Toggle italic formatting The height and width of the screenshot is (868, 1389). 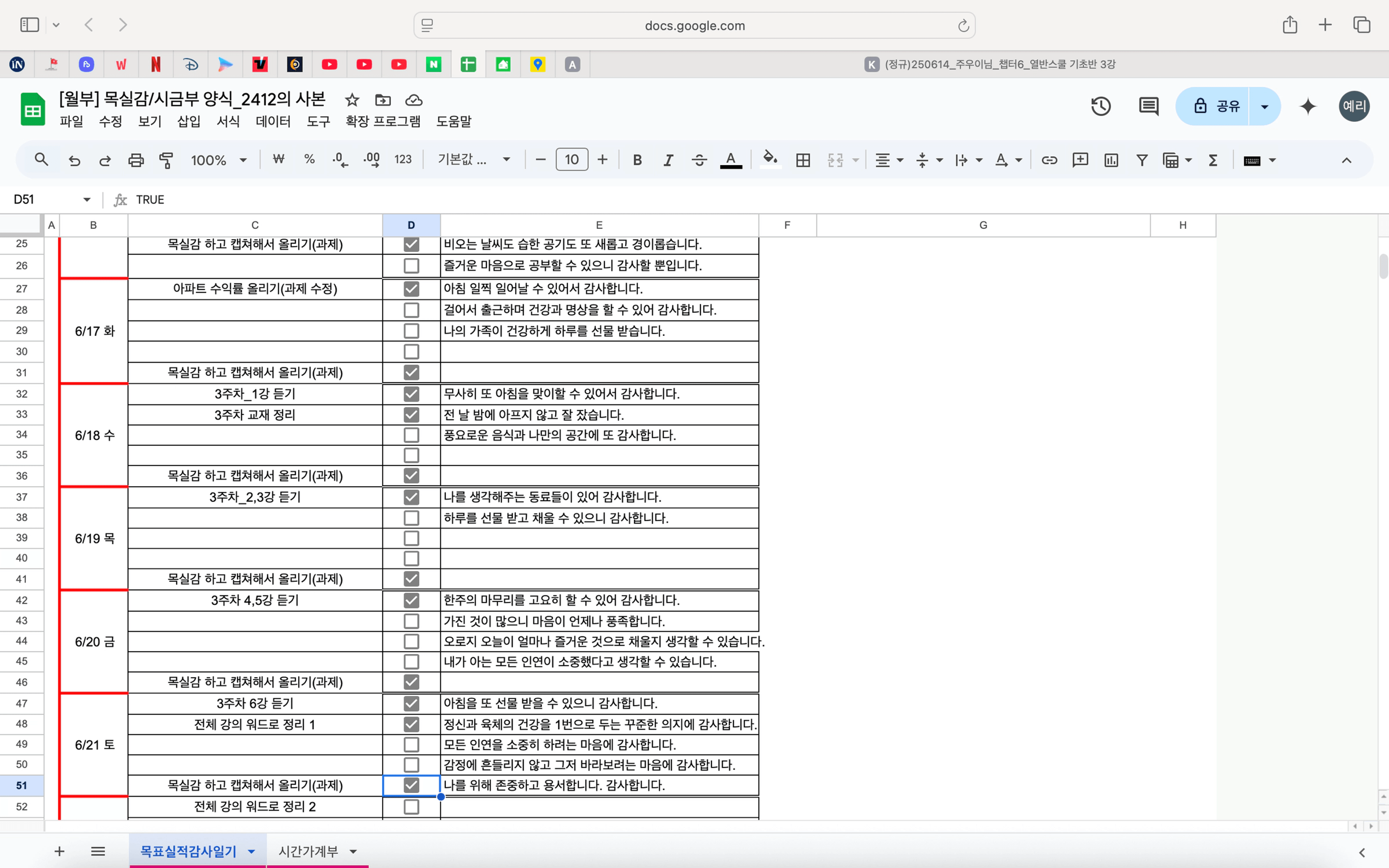[x=668, y=160]
